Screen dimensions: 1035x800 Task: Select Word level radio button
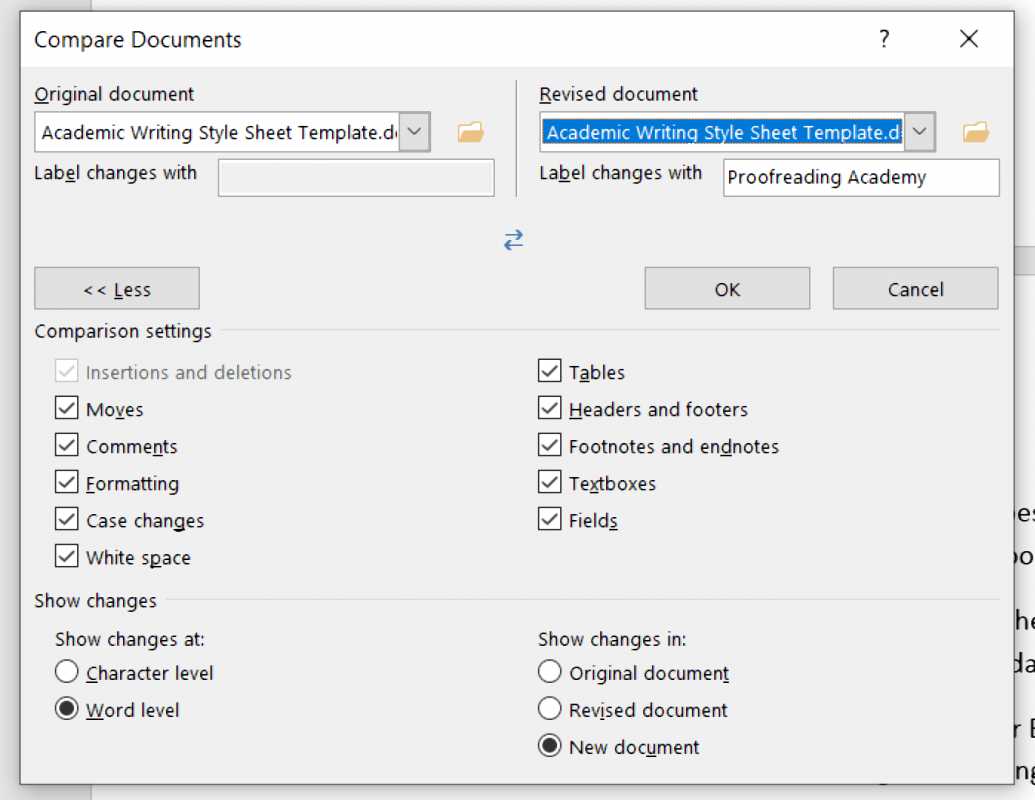pyautogui.click(x=67, y=709)
